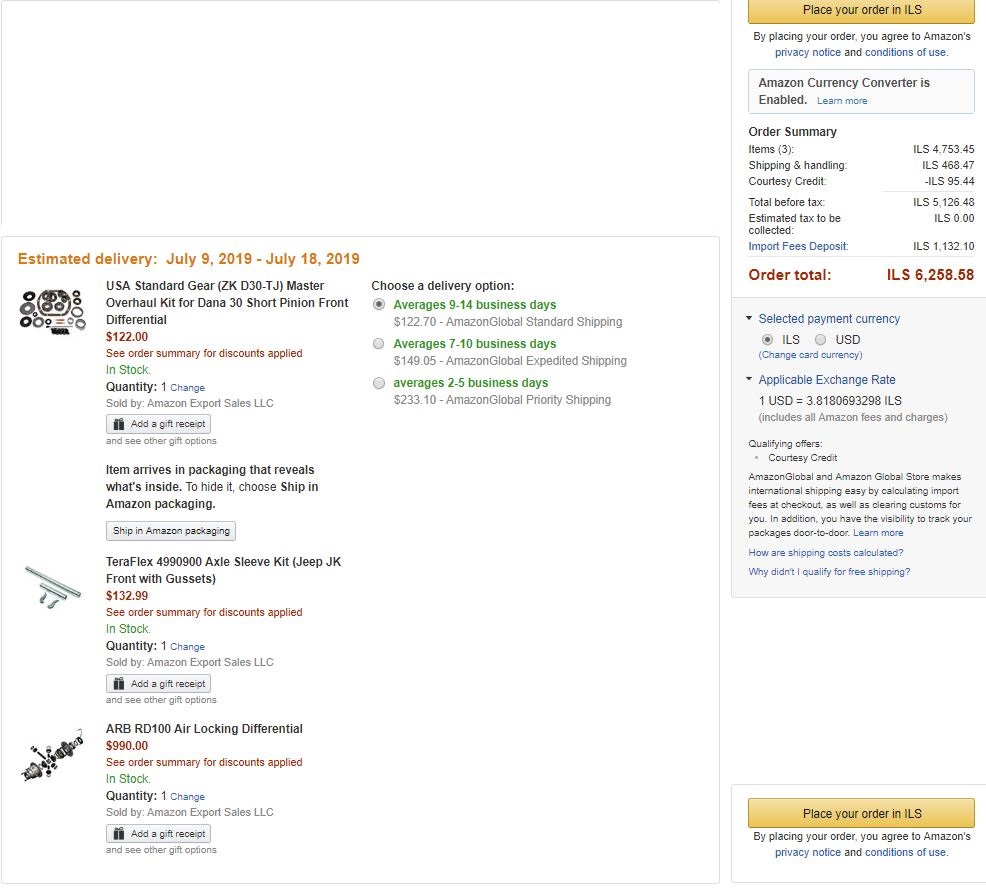Open Learn more about Amazon Currency Converter
The image size is (986, 889).
coord(842,101)
